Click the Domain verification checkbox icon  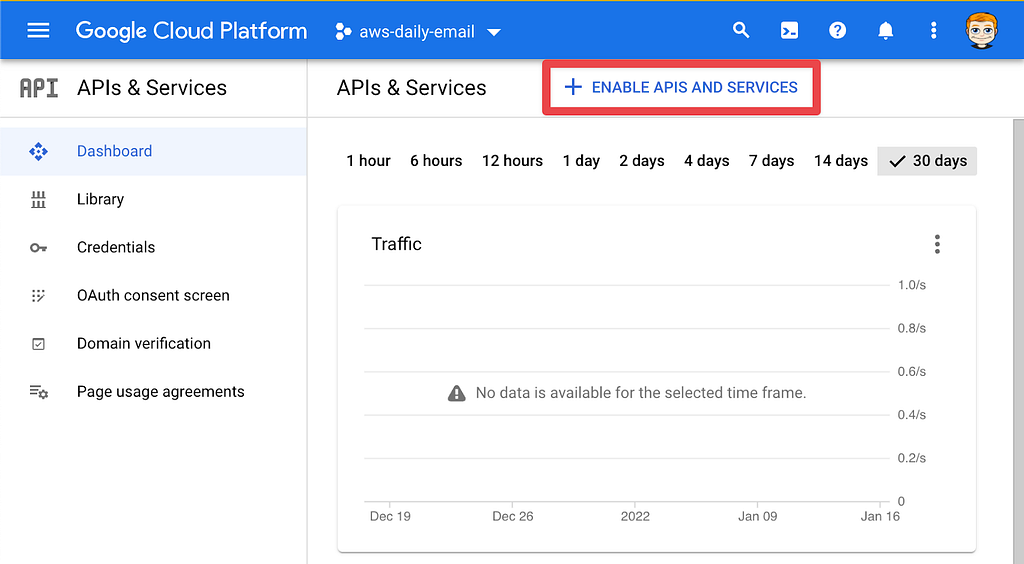39,344
